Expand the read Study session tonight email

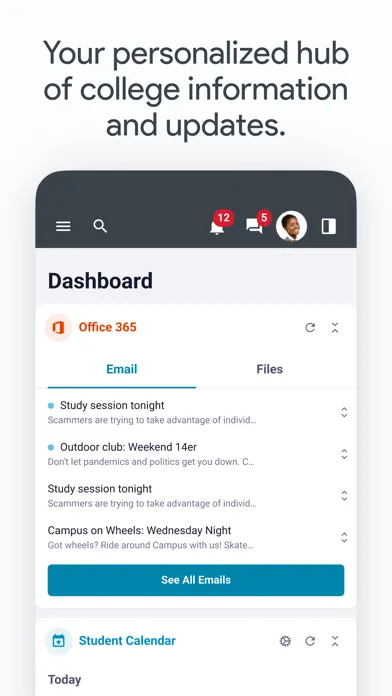344,496
